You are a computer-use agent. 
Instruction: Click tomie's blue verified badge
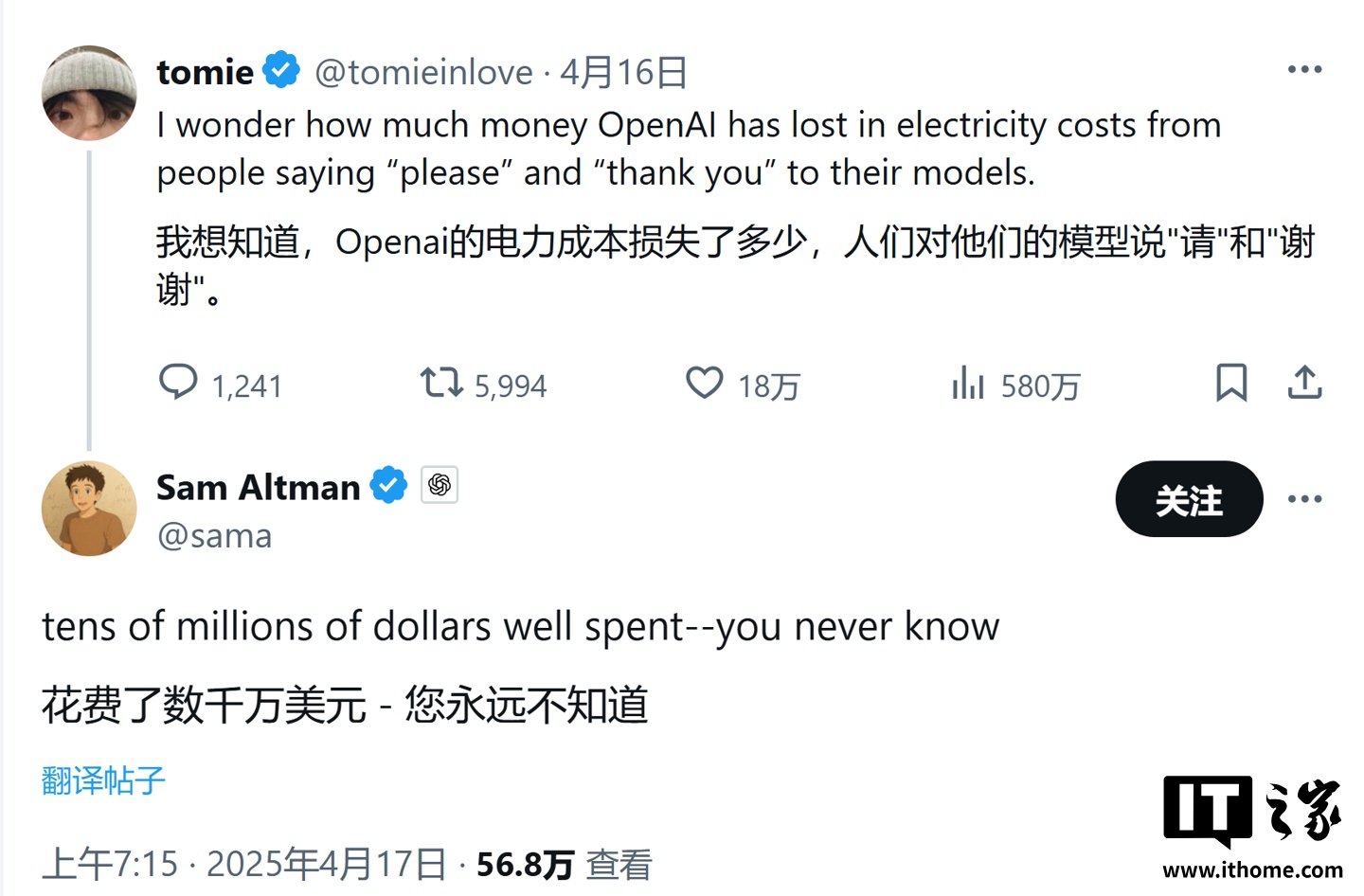(x=281, y=71)
